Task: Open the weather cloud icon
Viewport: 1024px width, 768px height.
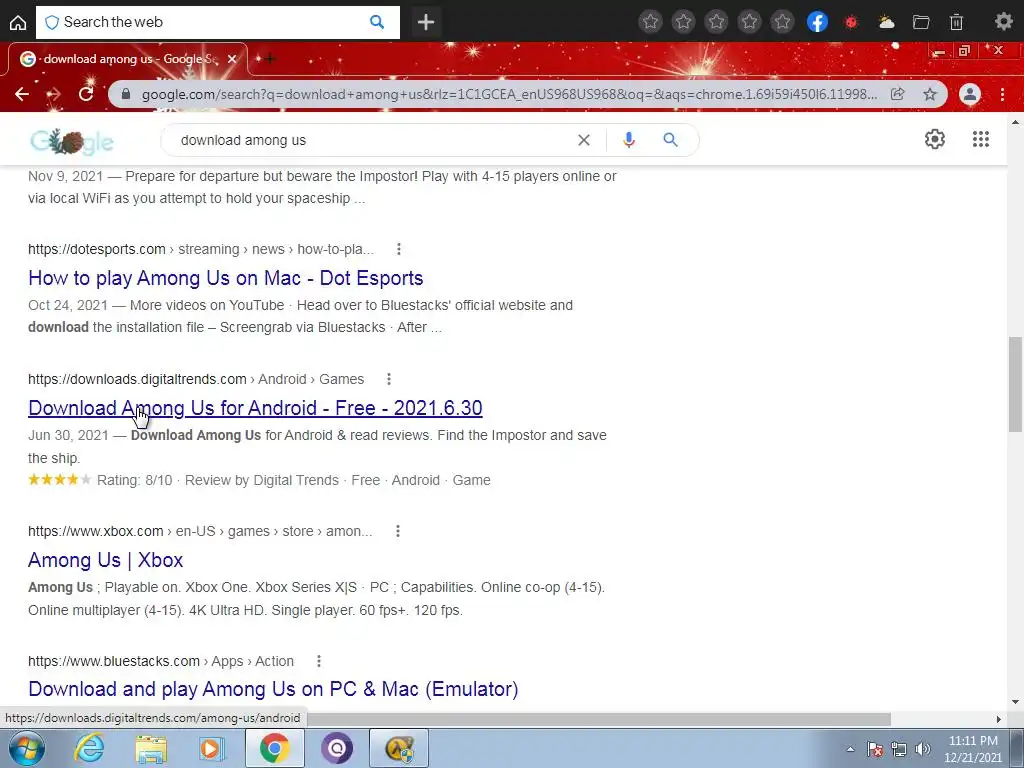Action: (886, 22)
